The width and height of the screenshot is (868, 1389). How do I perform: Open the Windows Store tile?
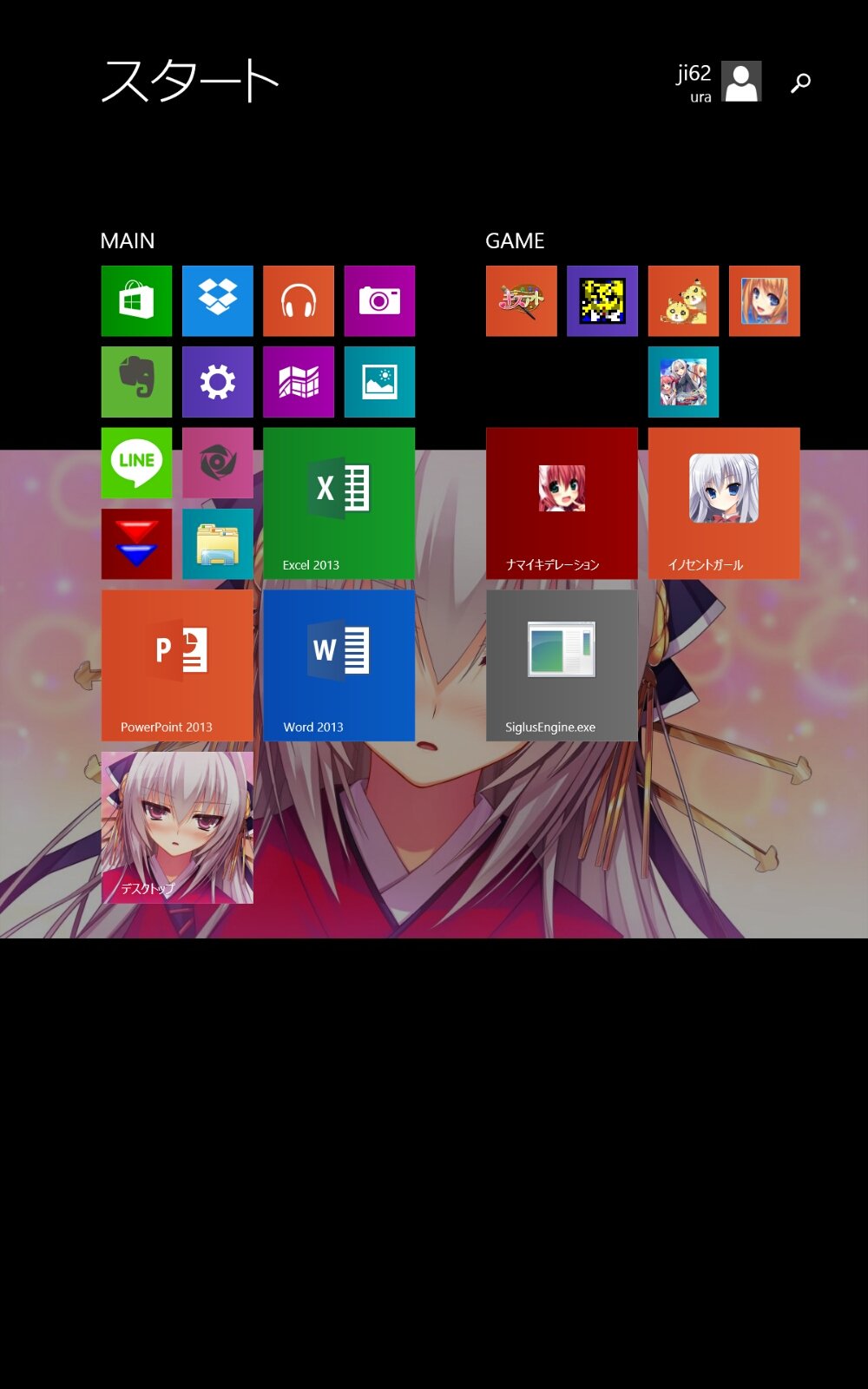pyautogui.click(x=136, y=301)
